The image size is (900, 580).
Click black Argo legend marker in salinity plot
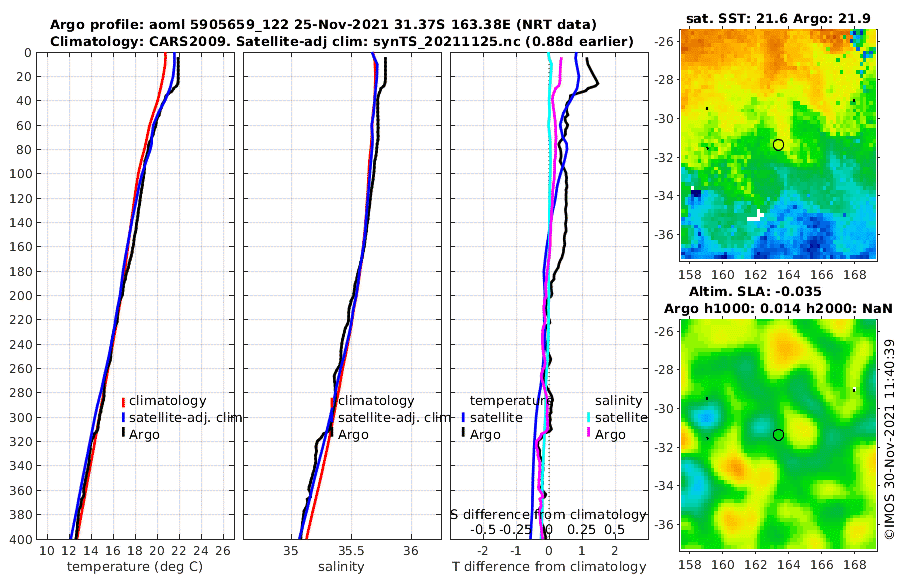tap(331, 434)
